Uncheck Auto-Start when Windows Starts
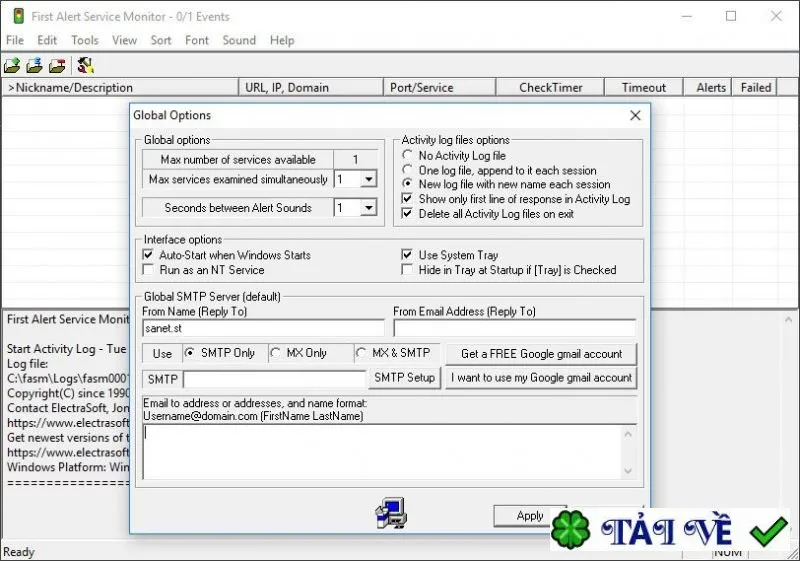 pyautogui.click(x=148, y=254)
